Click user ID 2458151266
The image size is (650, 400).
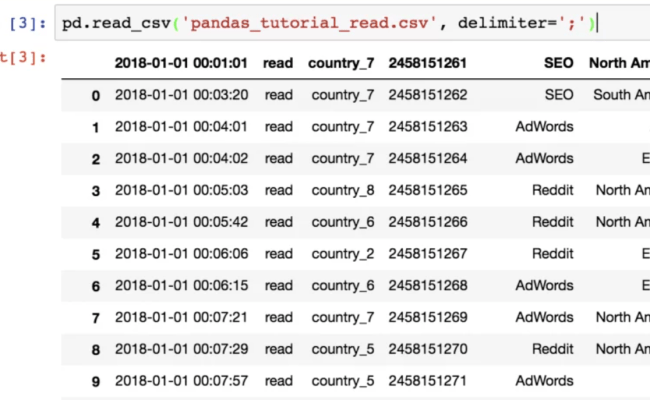click(428, 222)
